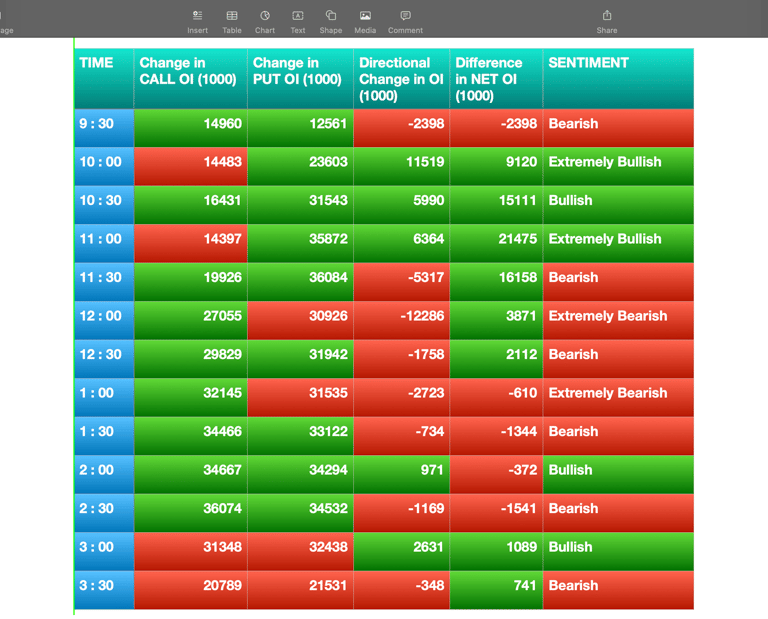Select net OI cell -372
This screenshot has height=619, width=768.
click(496, 474)
